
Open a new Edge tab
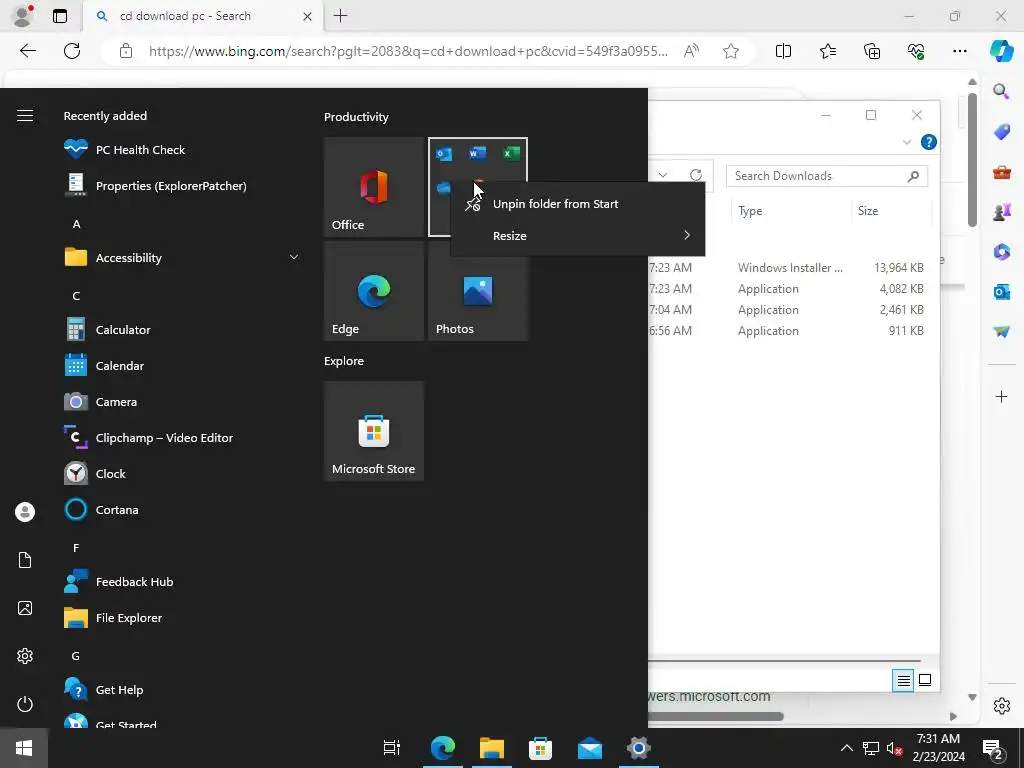click(340, 16)
